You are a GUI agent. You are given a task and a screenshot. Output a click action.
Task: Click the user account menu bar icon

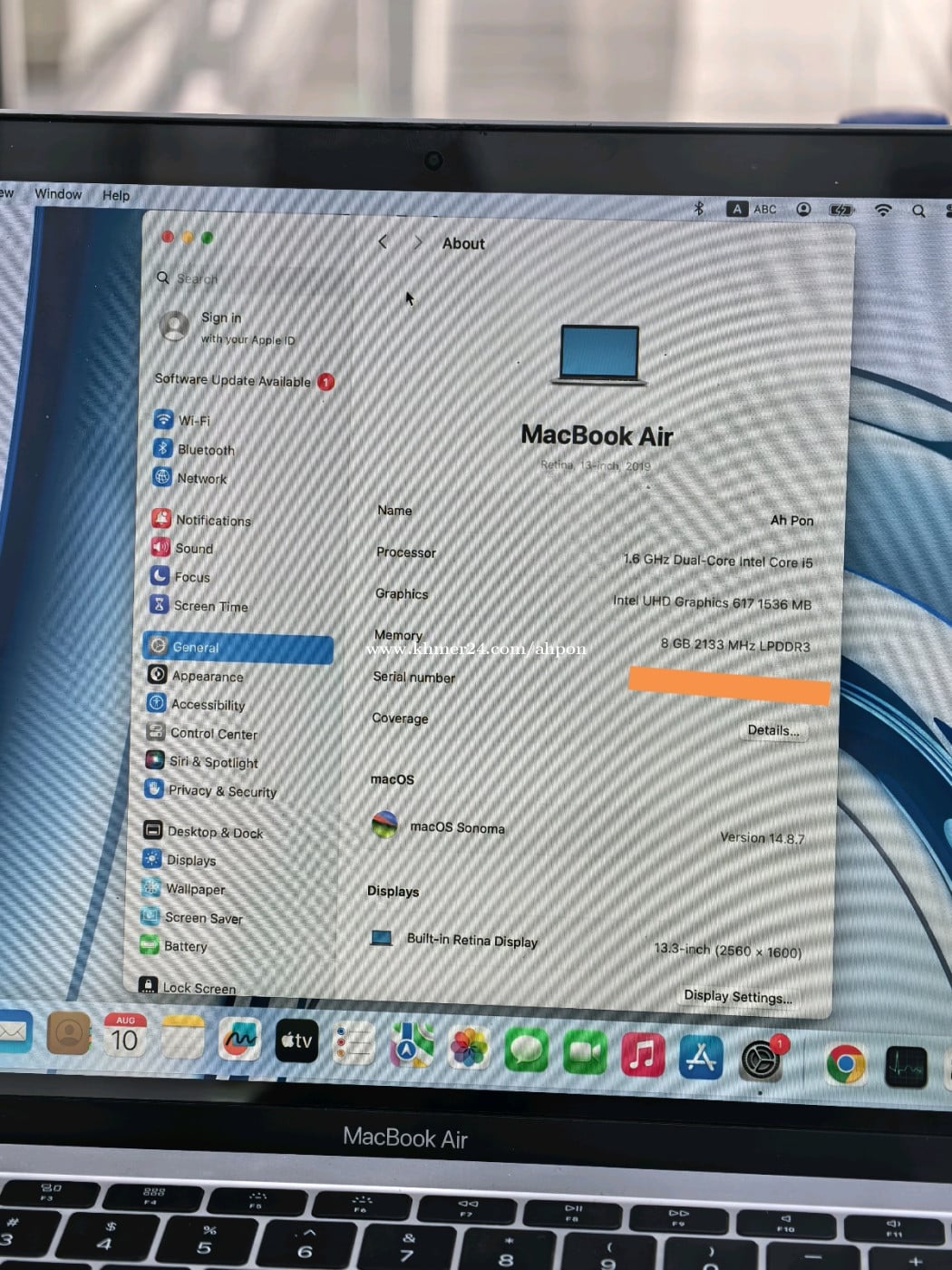[x=803, y=209]
